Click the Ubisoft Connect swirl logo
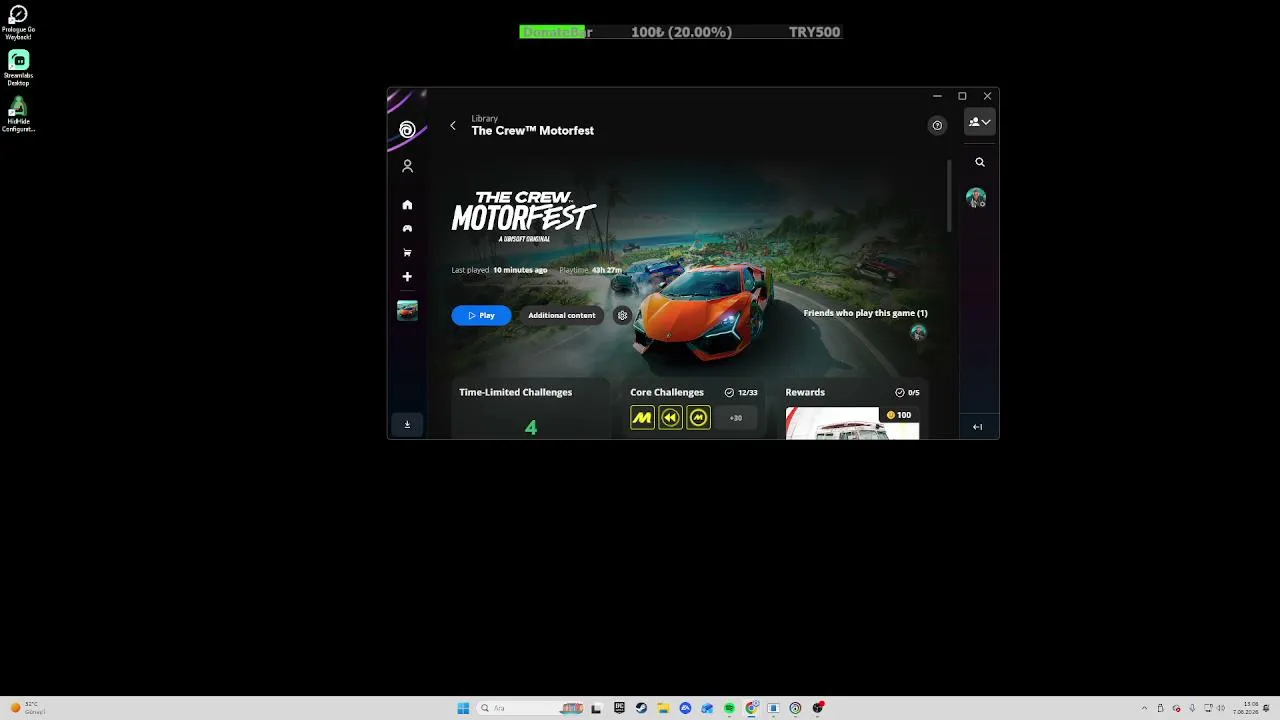This screenshot has width=1280, height=720. [x=407, y=129]
